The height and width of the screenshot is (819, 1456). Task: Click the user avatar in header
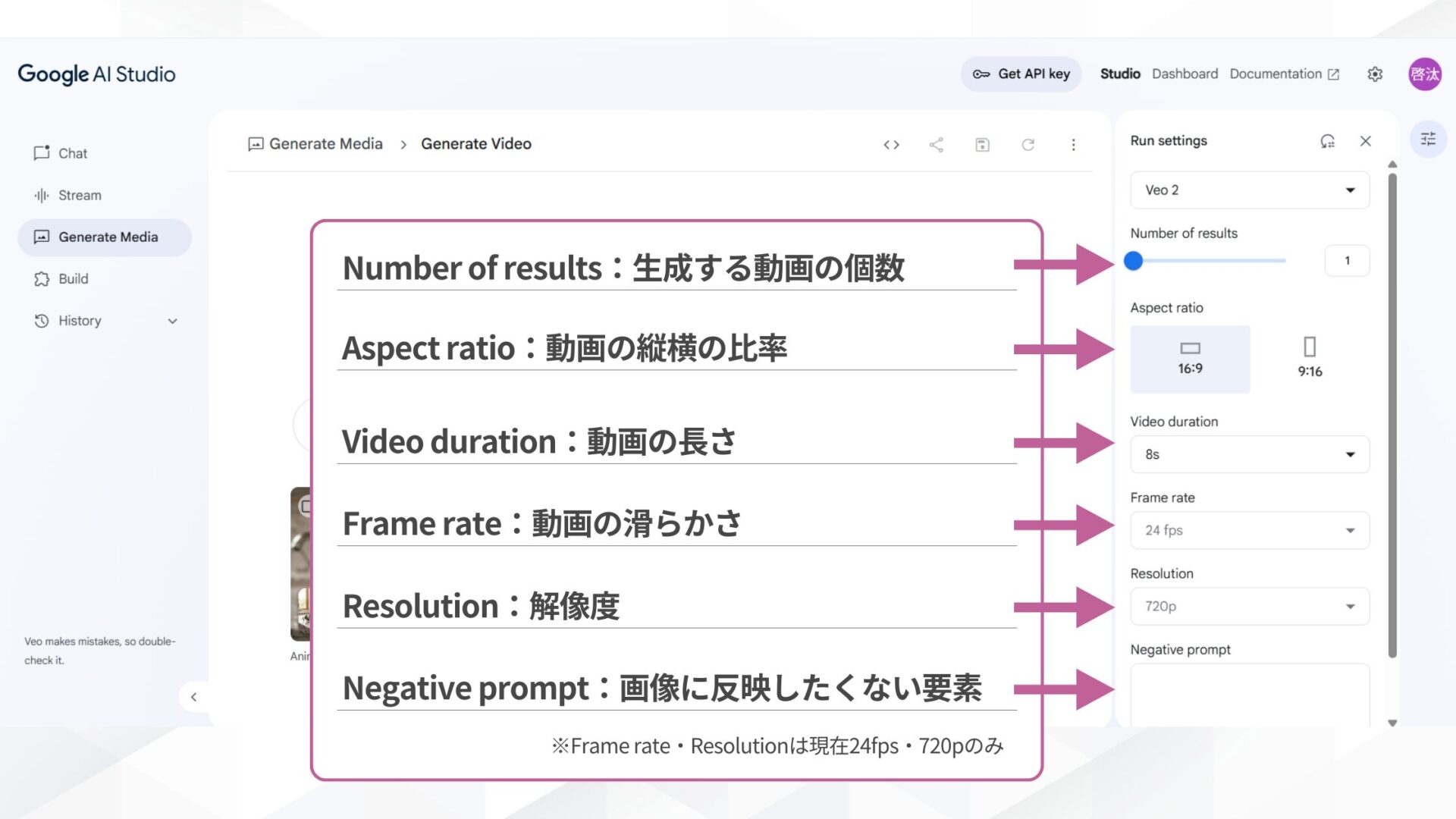point(1424,74)
